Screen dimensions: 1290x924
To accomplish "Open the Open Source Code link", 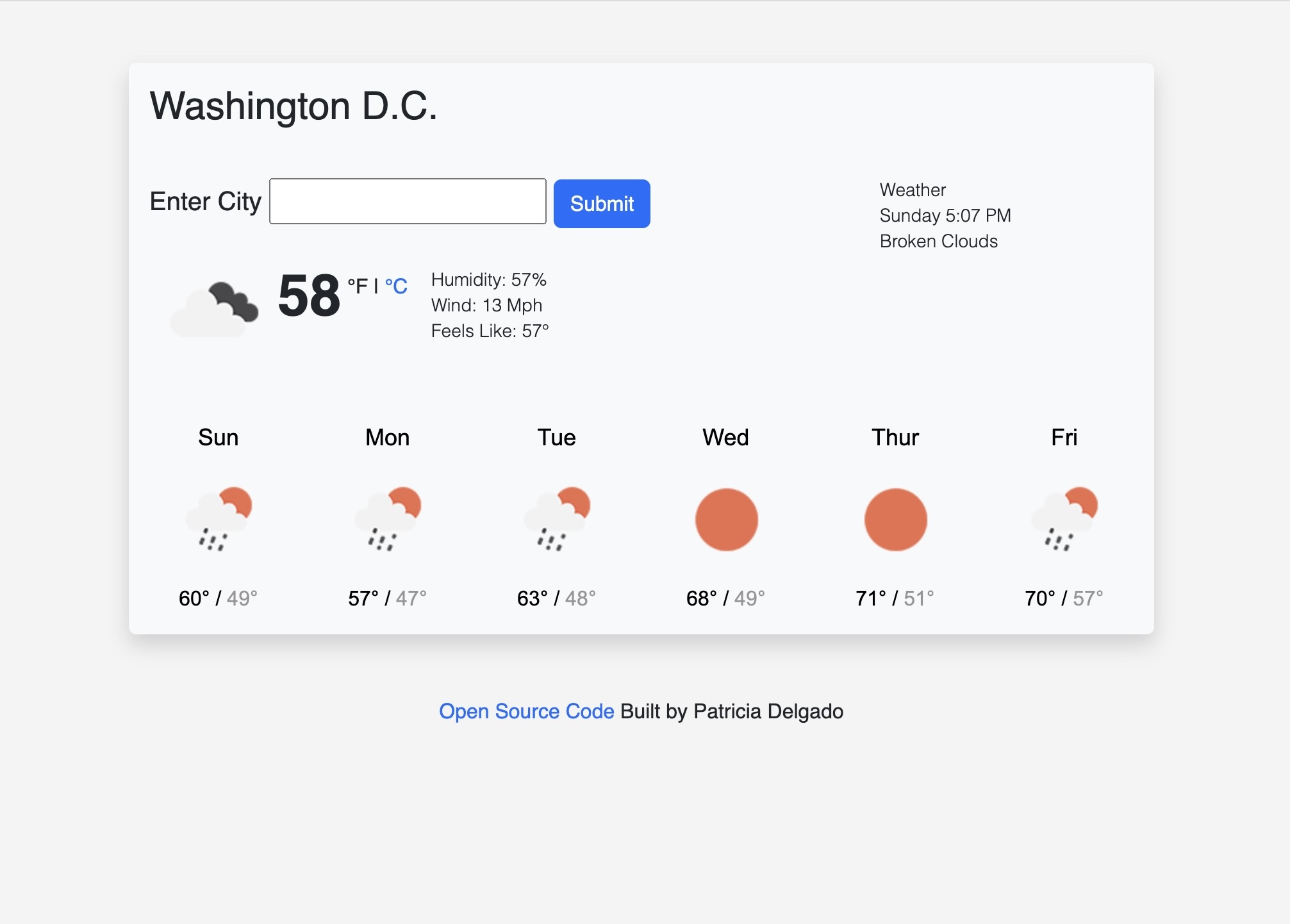I will pyautogui.click(x=527, y=712).
